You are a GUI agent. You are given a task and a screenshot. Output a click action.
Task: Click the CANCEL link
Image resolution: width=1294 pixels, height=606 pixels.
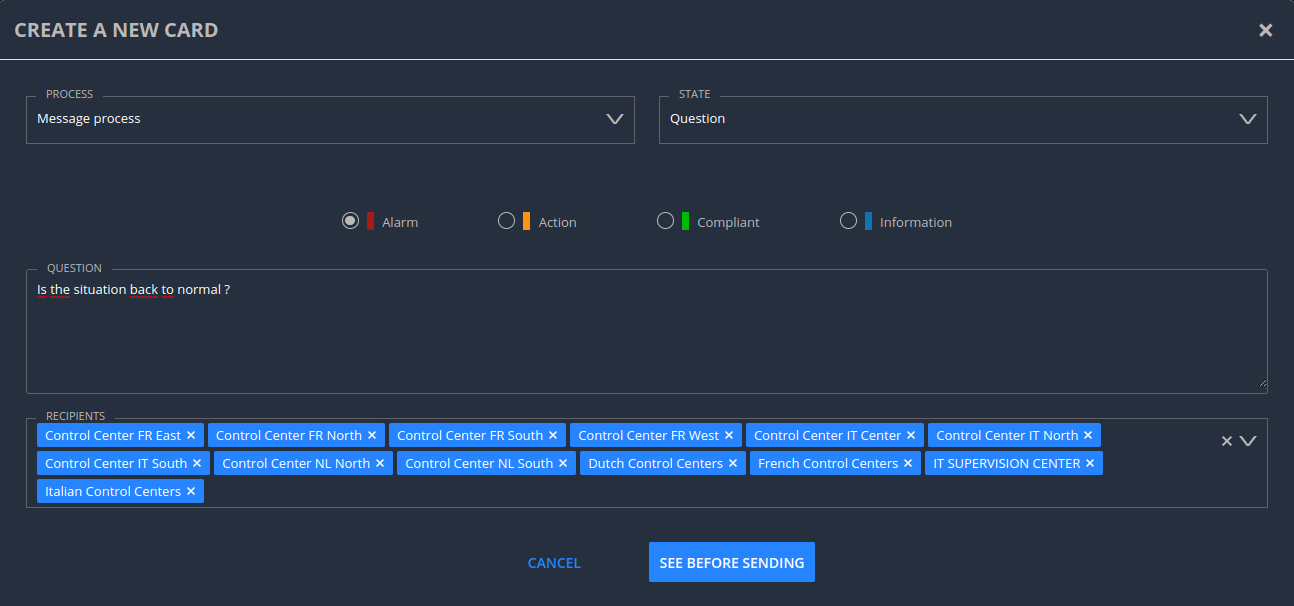pyautogui.click(x=553, y=562)
